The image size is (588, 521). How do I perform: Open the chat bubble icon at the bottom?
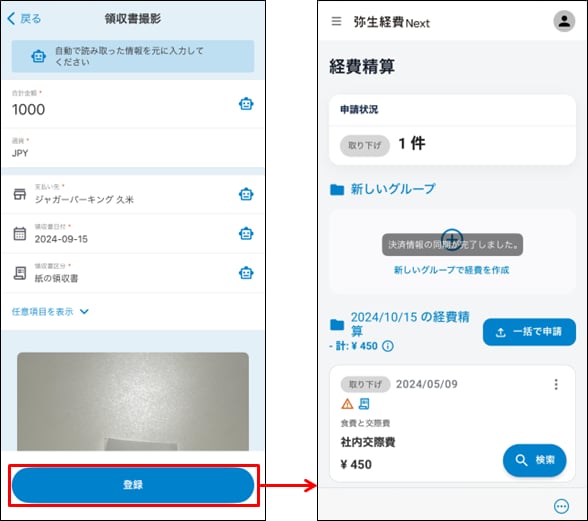pyautogui.click(x=561, y=506)
